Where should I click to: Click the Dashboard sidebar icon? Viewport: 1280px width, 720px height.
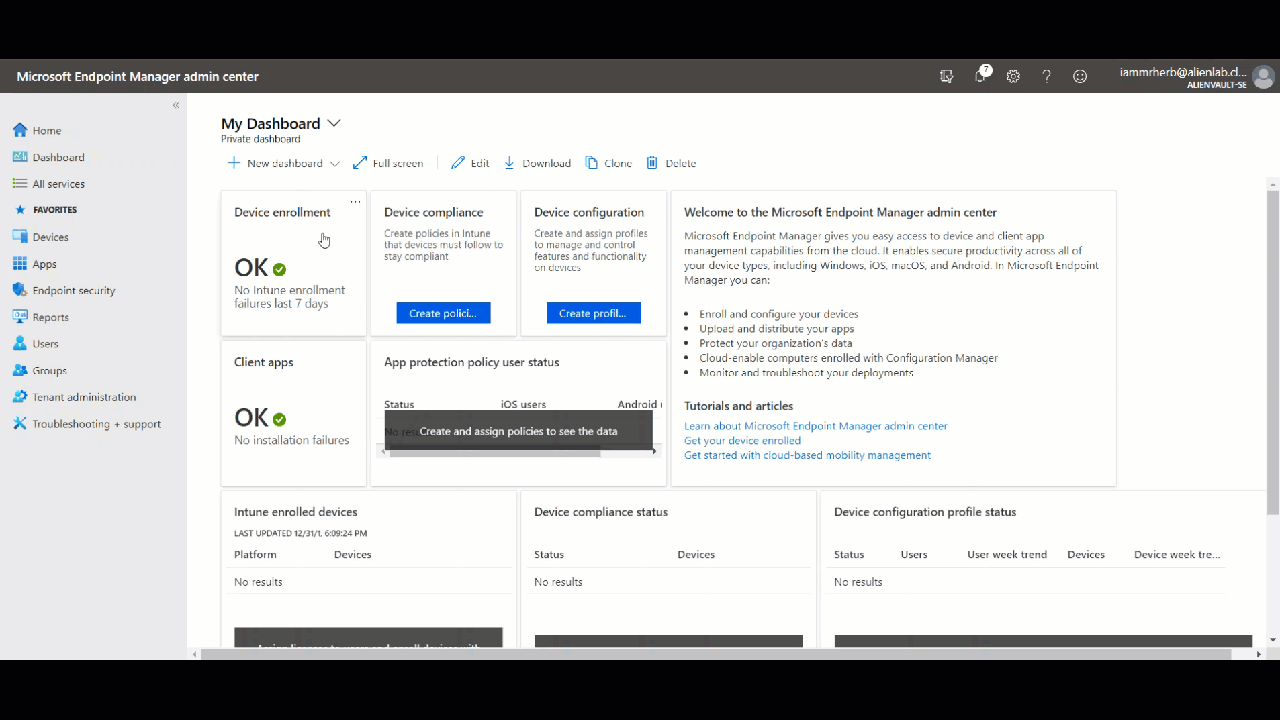20,157
